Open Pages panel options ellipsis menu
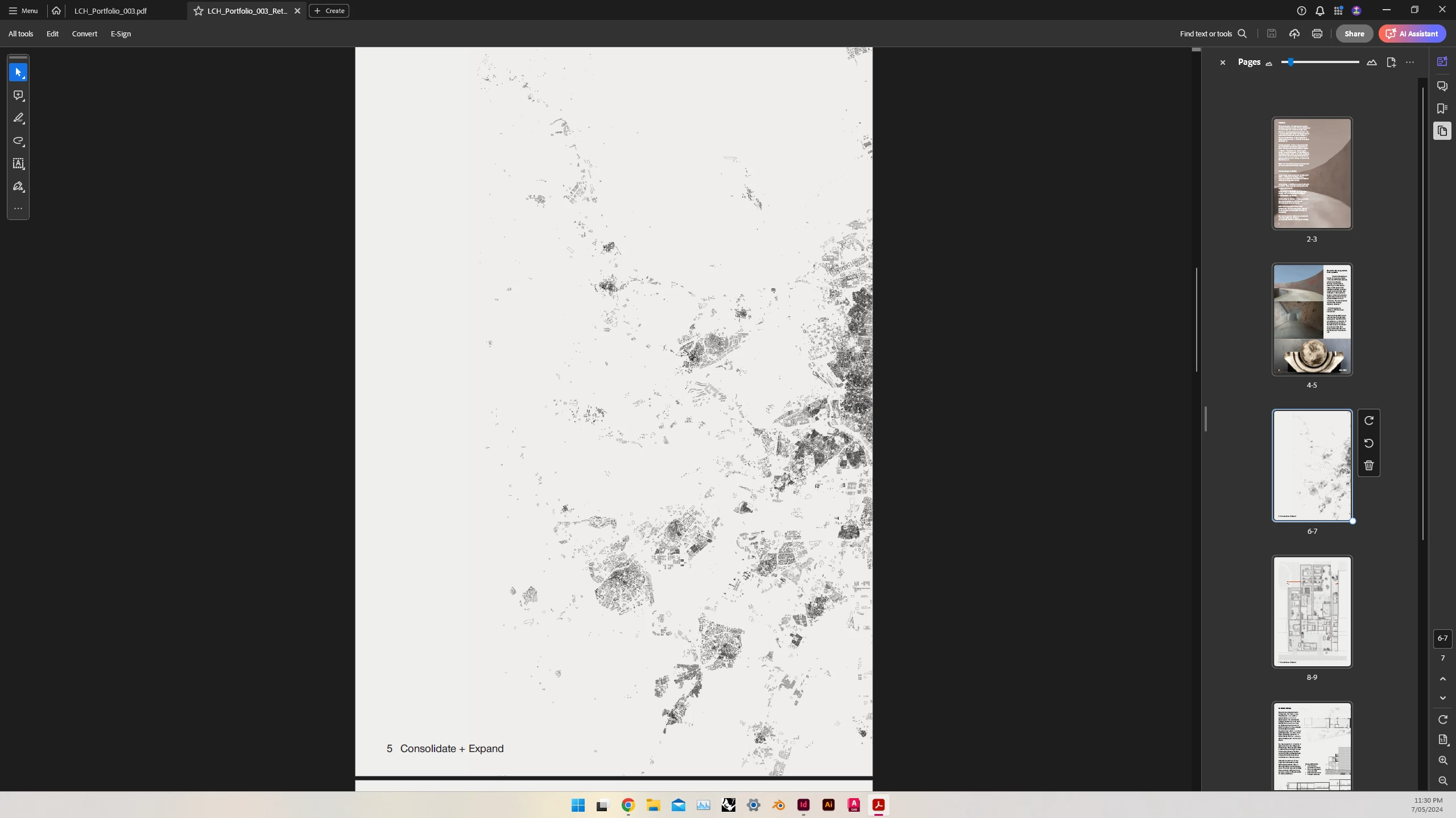The height and width of the screenshot is (818, 1456). click(x=1410, y=63)
